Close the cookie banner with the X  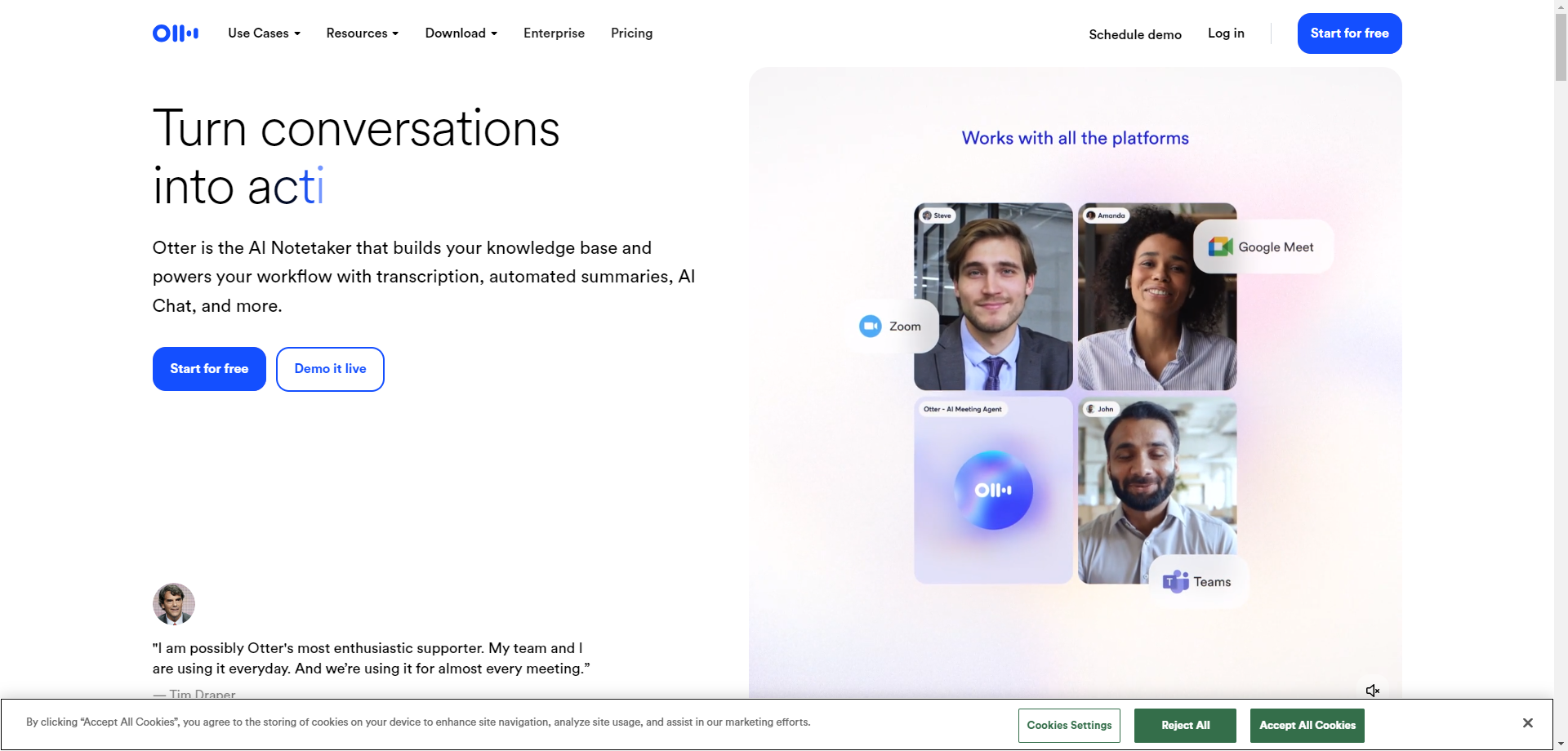coord(1527,723)
